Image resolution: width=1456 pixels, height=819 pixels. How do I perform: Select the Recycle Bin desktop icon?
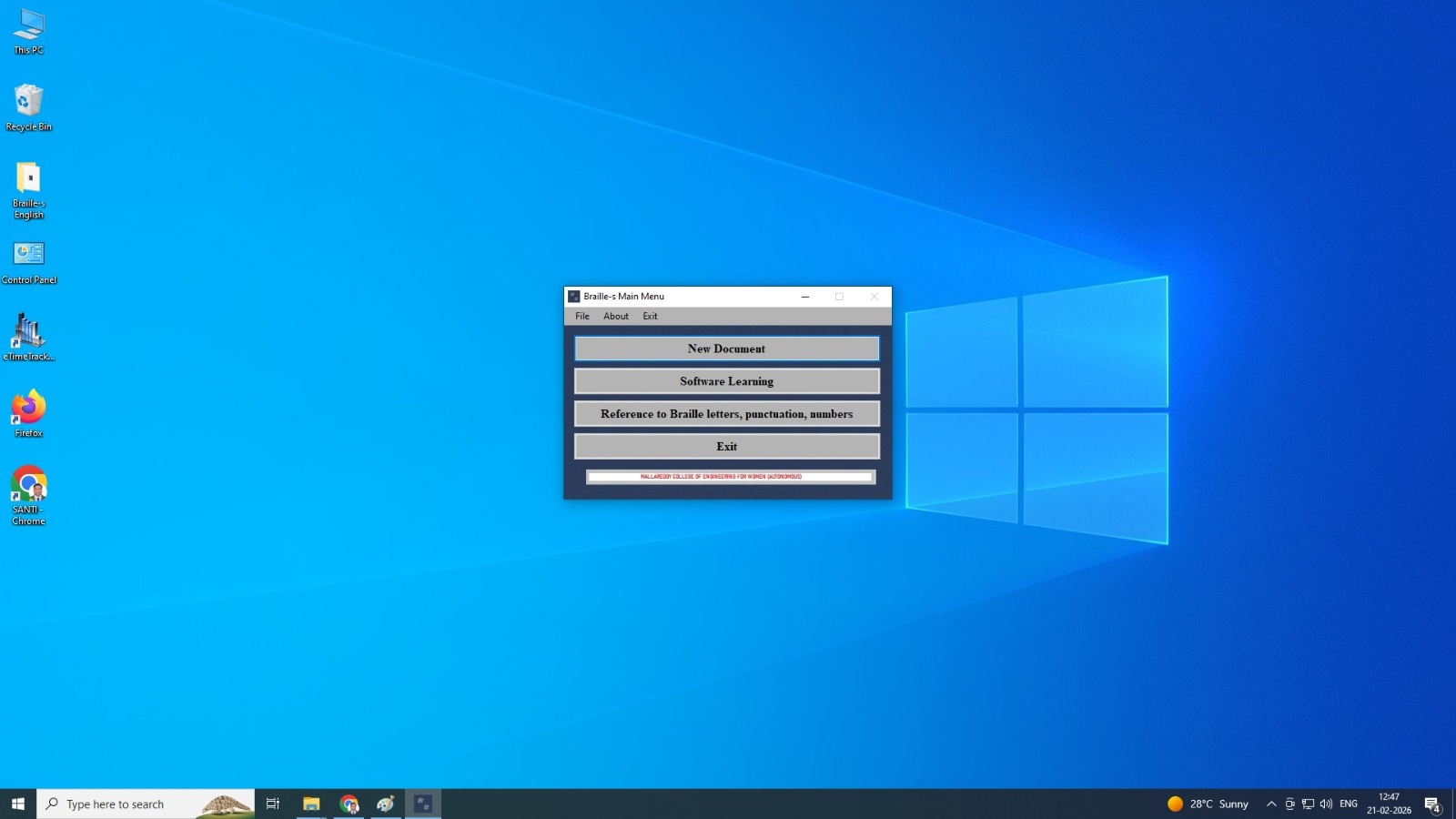28,107
